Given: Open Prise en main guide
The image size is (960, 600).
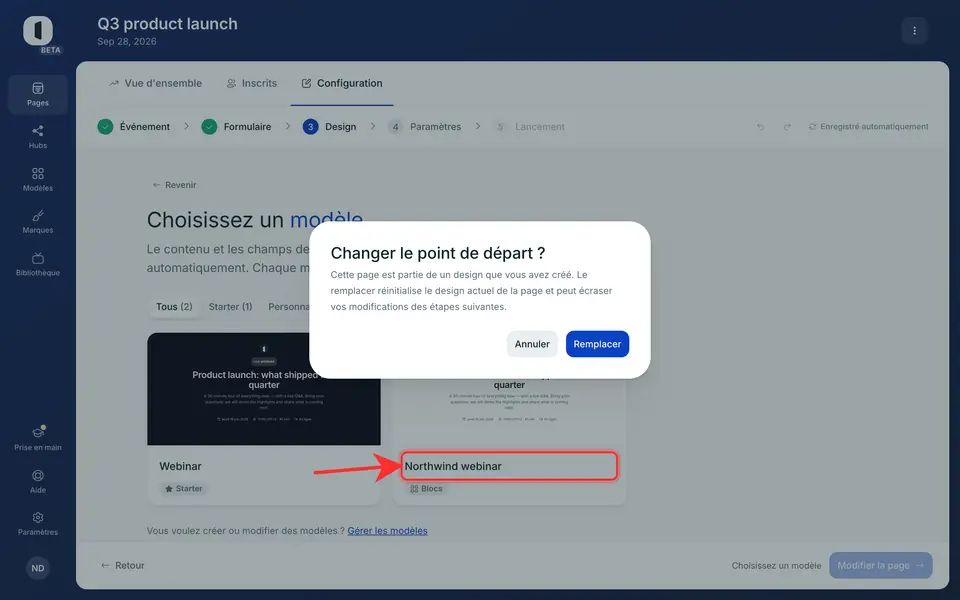Looking at the screenshot, I should [38, 438].
